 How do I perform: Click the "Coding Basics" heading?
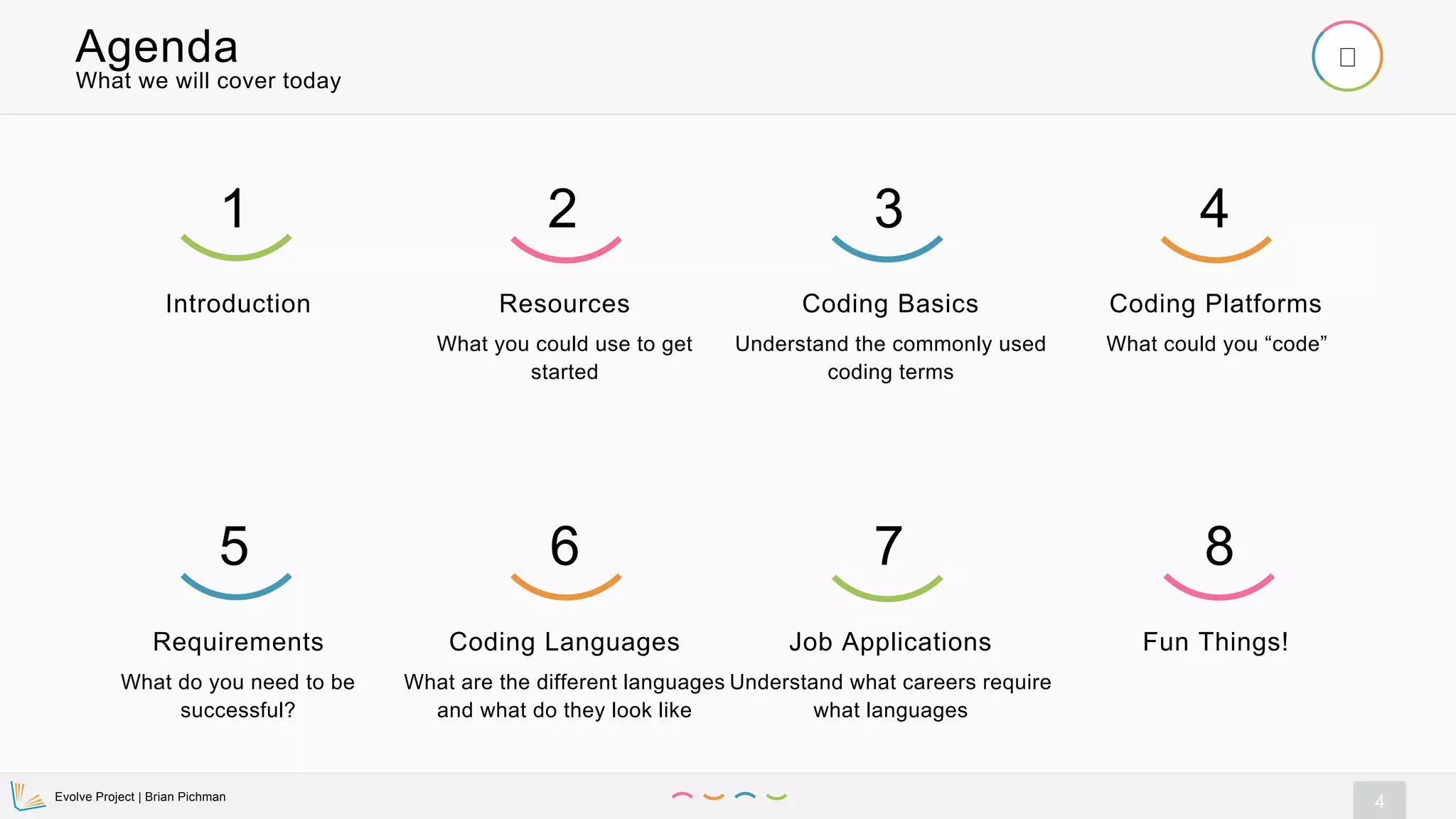[x=890, y=304]
